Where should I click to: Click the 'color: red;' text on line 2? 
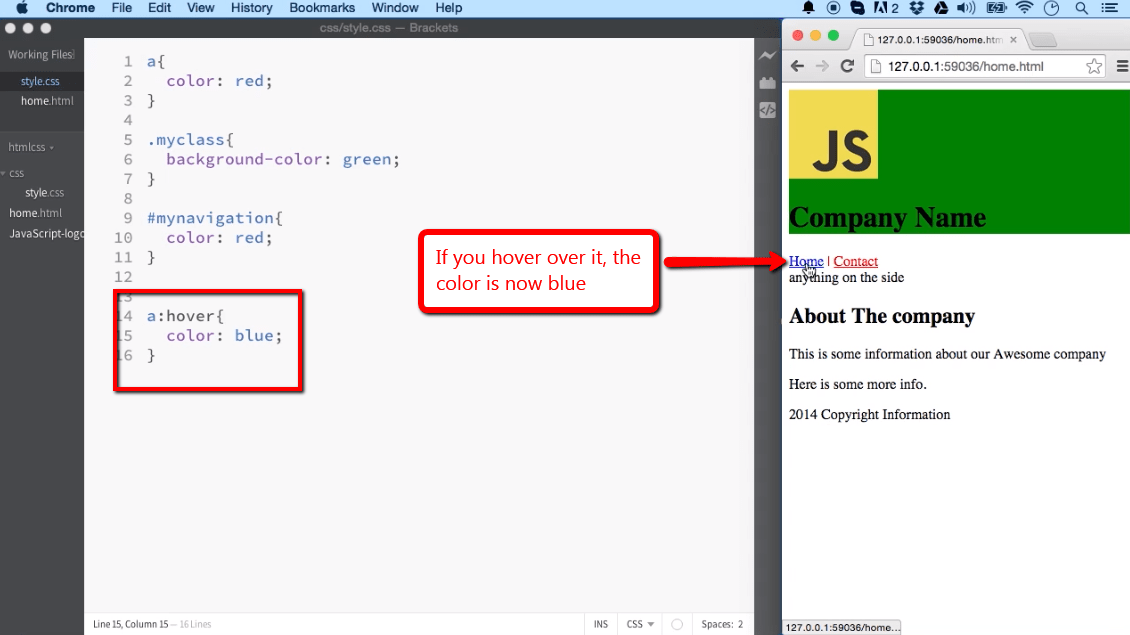pyautogui.click(x=219, y=81)
